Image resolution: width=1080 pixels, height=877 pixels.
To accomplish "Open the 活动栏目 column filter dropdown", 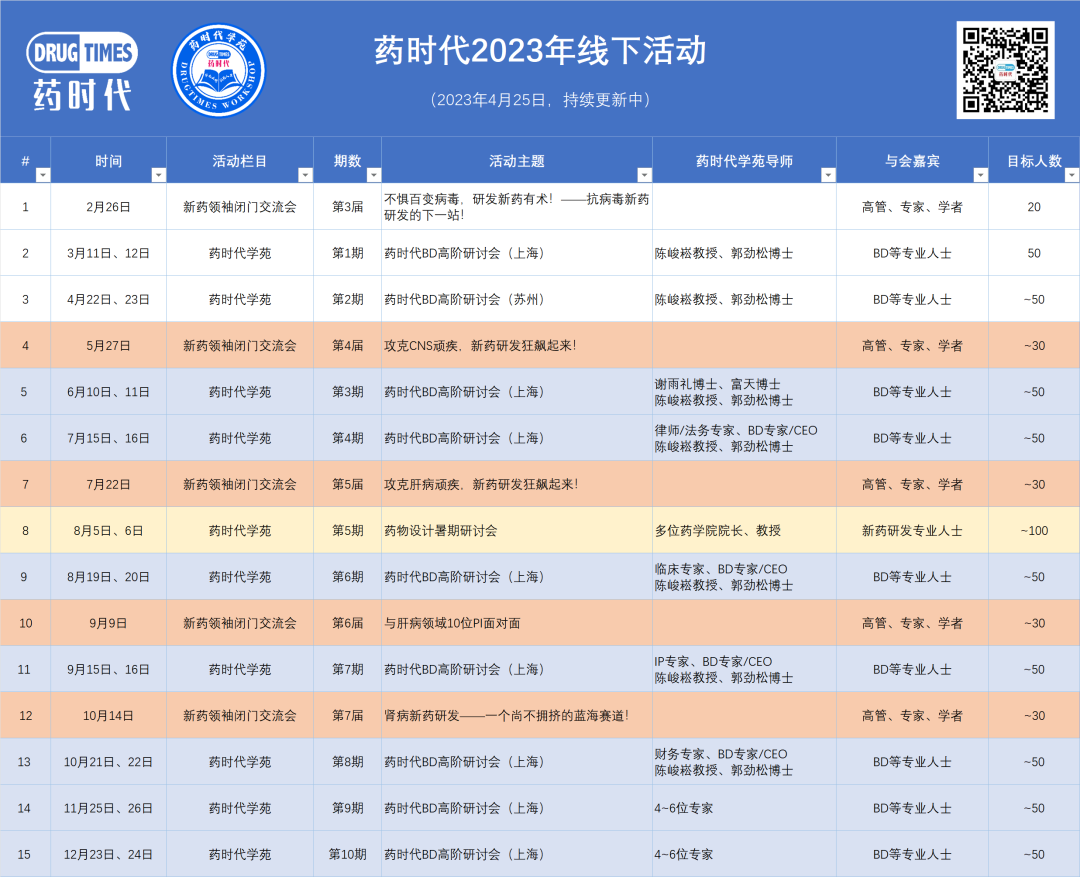I will tap(305, 175).
